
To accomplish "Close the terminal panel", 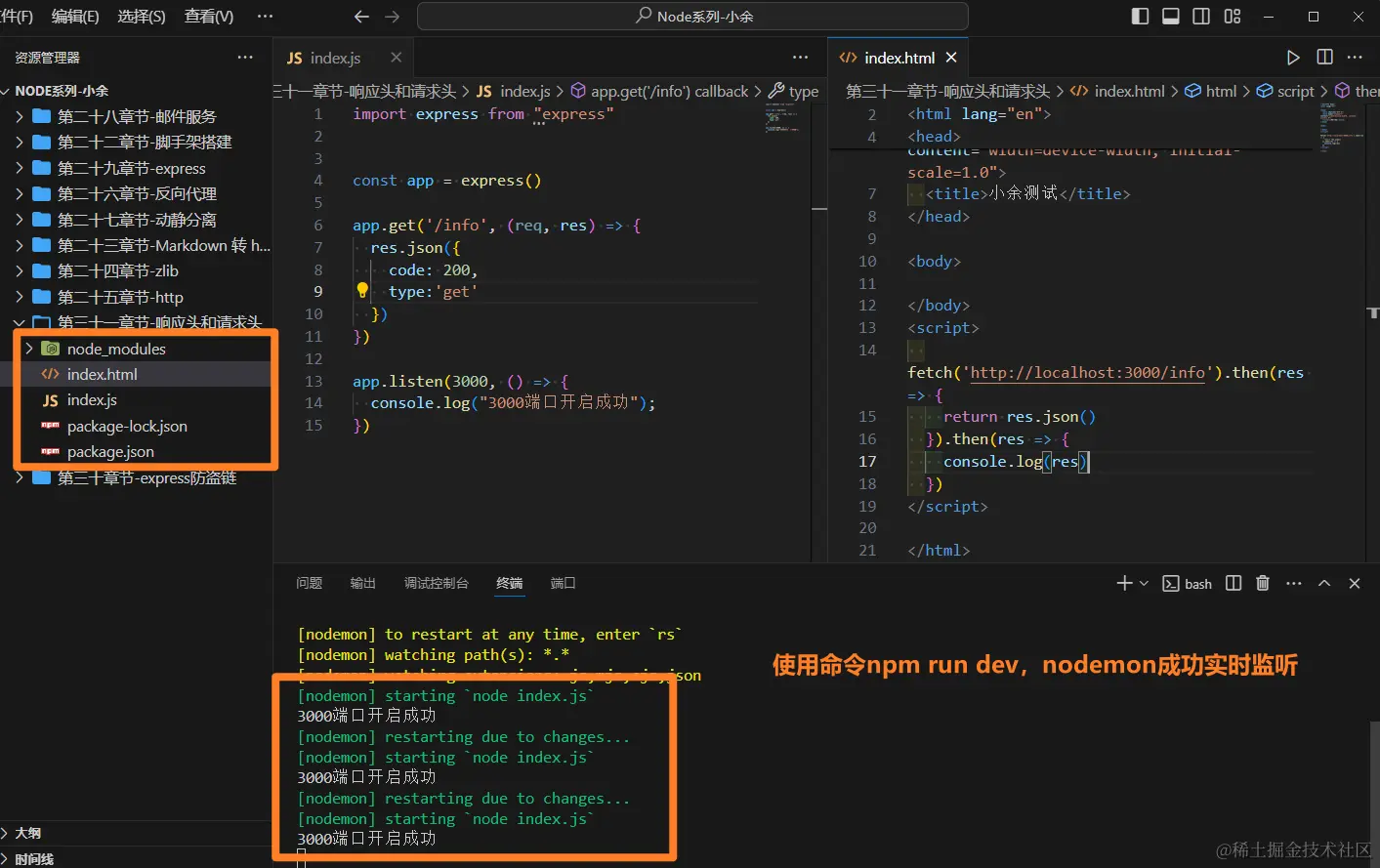I will click(1355, 583).
